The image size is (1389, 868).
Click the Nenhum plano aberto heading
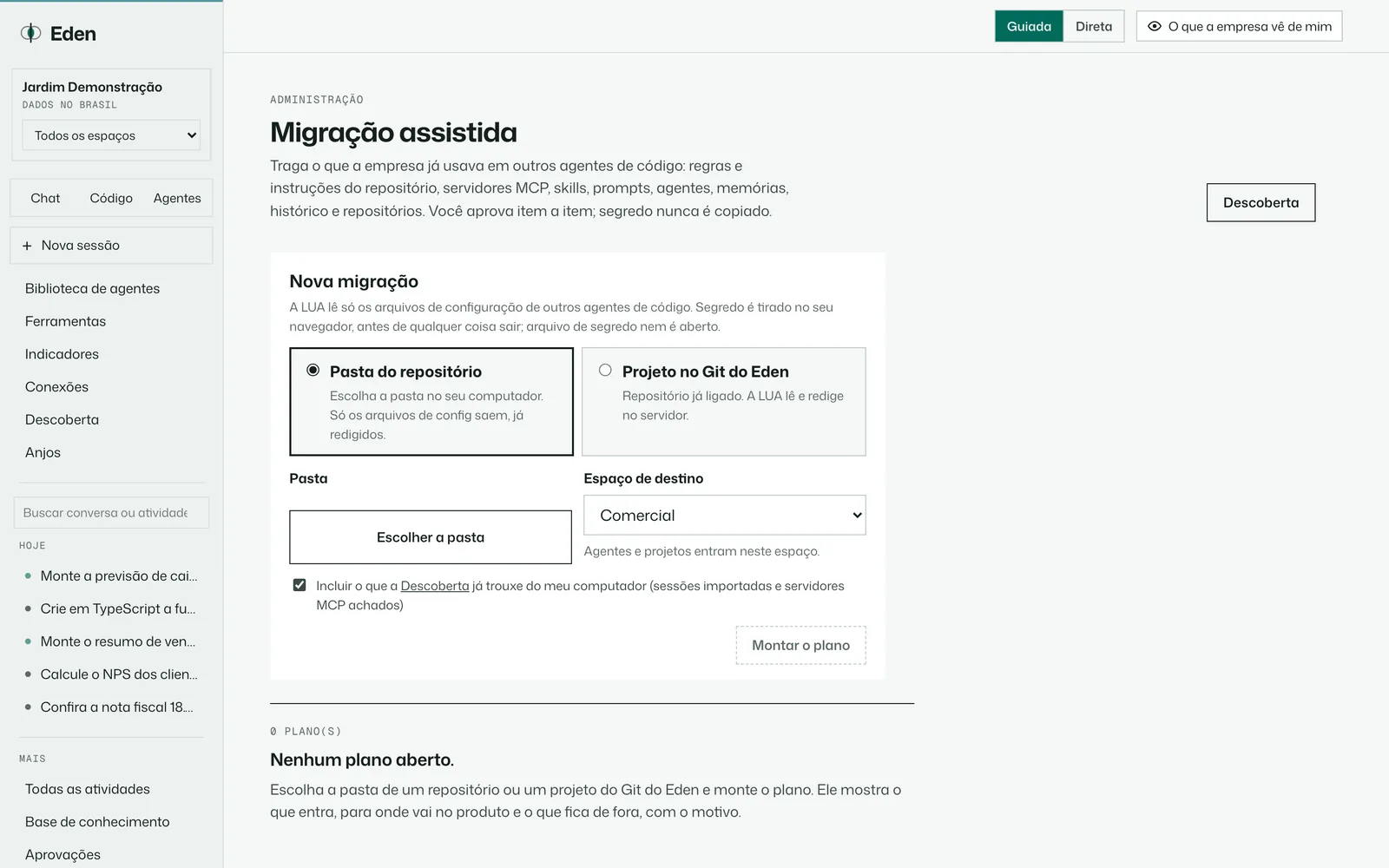pyautogui.click(x=362, y=759)
